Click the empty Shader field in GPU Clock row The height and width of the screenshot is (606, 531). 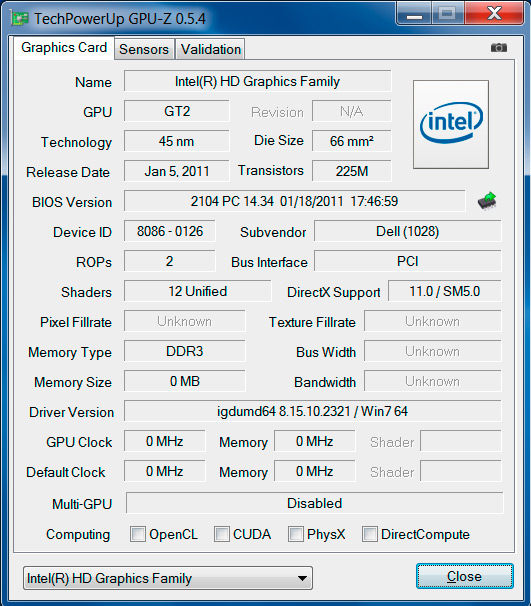coord(461,441)
